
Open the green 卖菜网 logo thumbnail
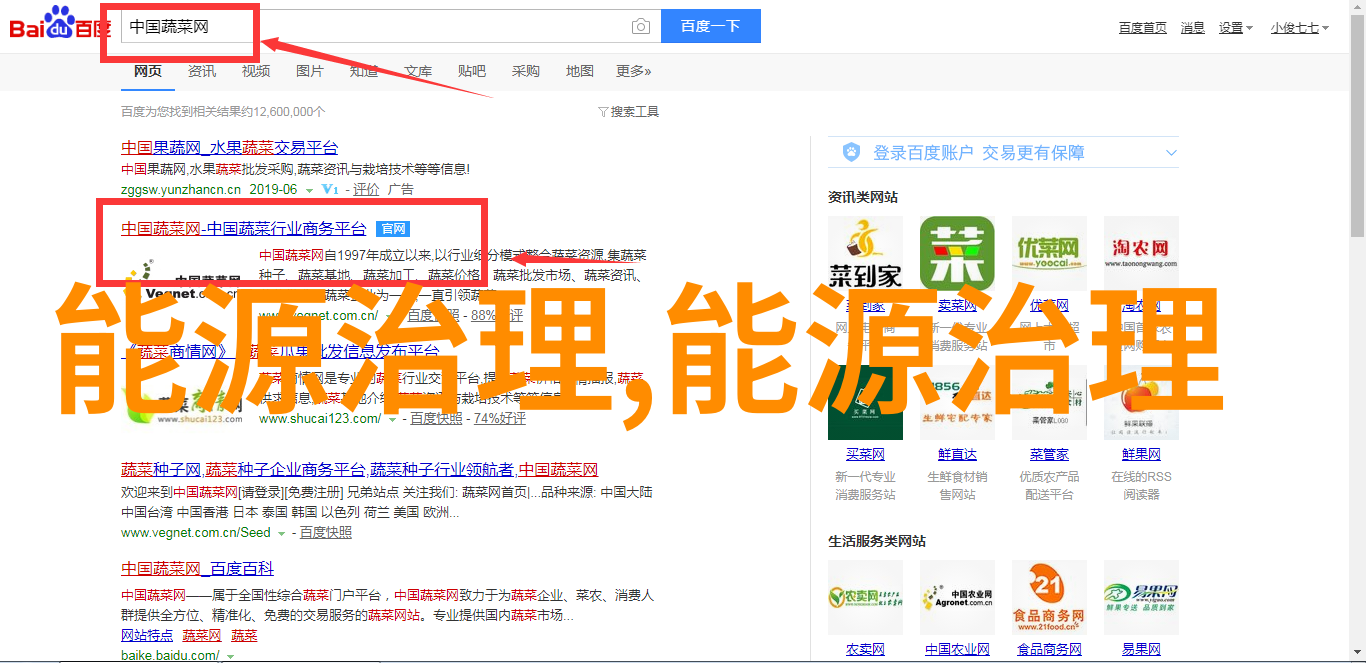point(957,254)
